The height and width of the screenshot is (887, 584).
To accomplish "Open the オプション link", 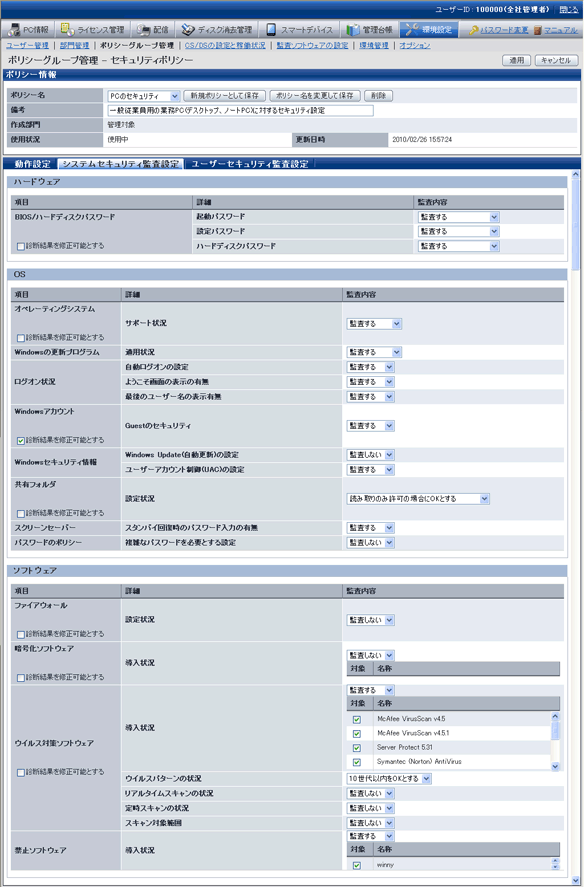I will (415, 45).
